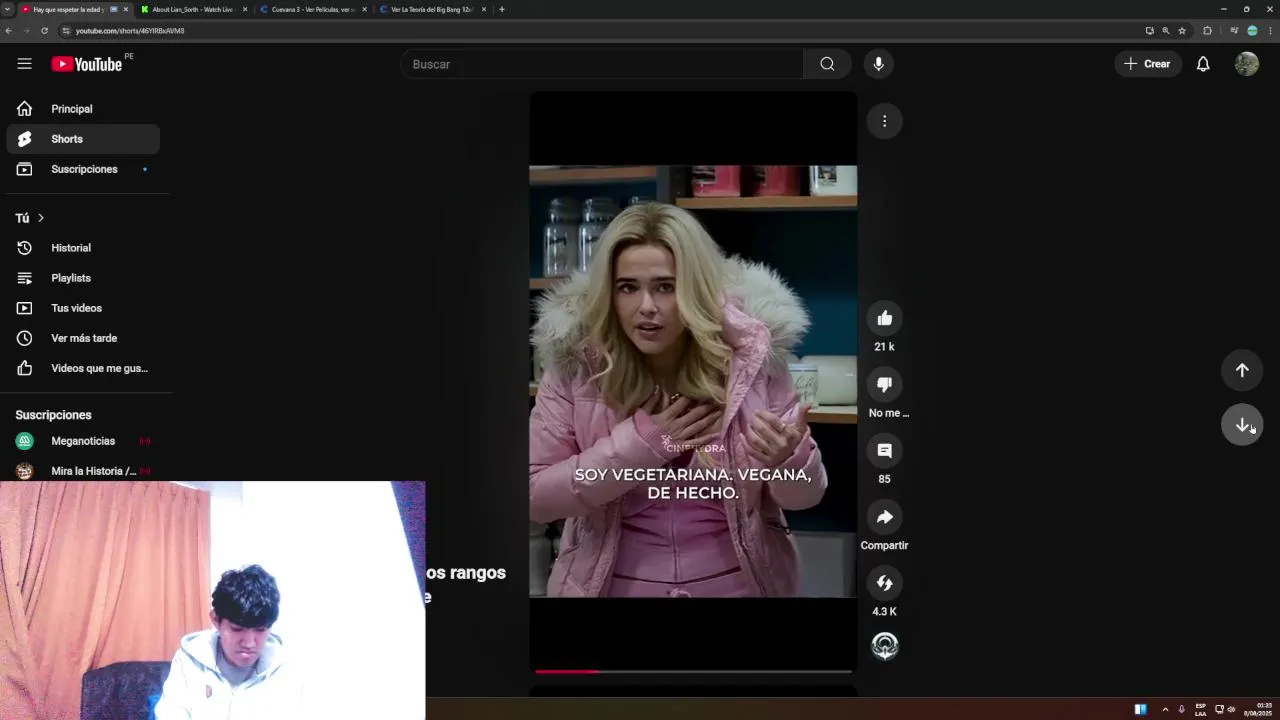This screenshot has width=1280, height=720.
Task: Open the Meganoticias subscription channel
Action: [83, 441]
